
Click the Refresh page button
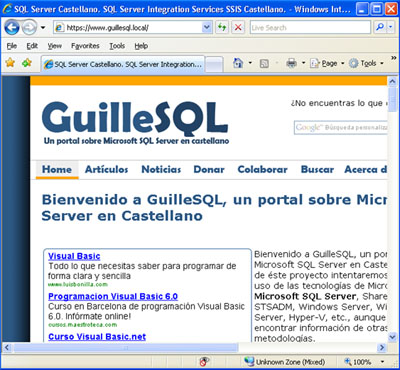coord(221,28)
